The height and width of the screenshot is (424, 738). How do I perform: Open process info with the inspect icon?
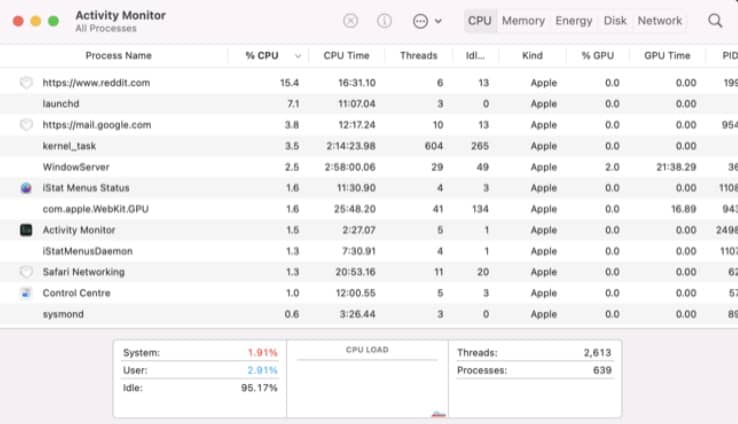[x=384, y=21]
